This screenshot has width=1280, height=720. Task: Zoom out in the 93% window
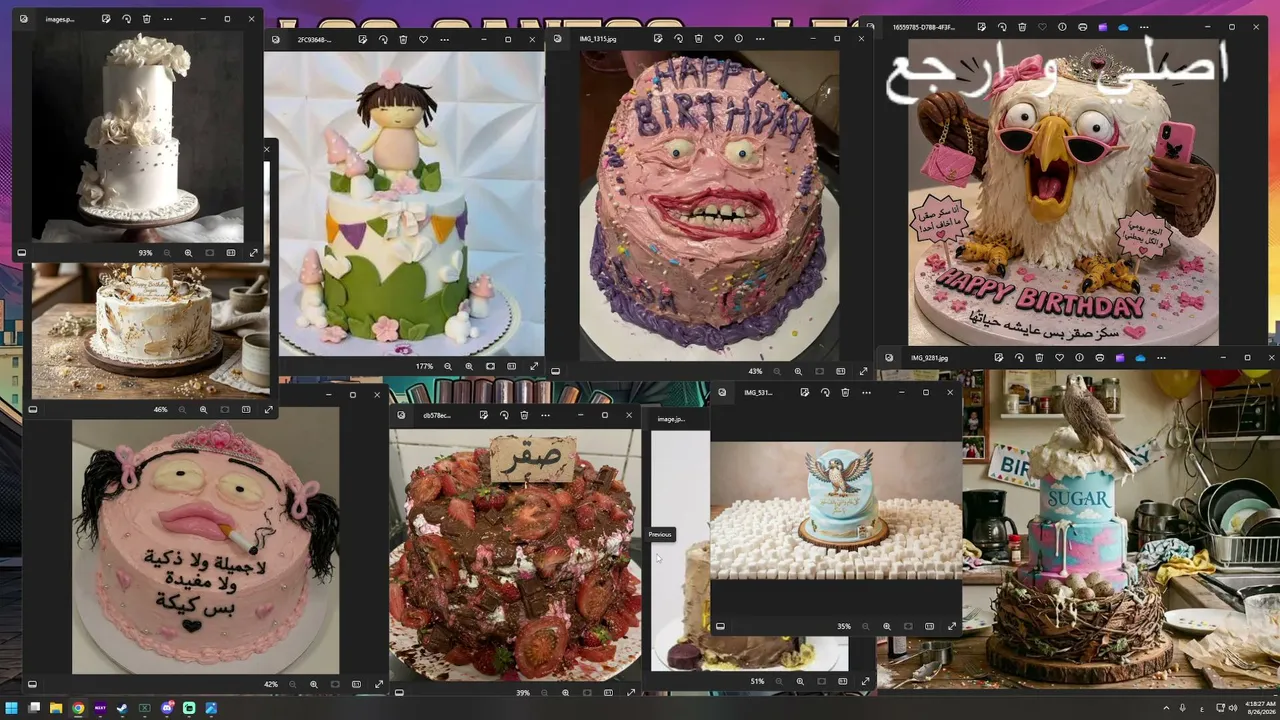[168, 253]
